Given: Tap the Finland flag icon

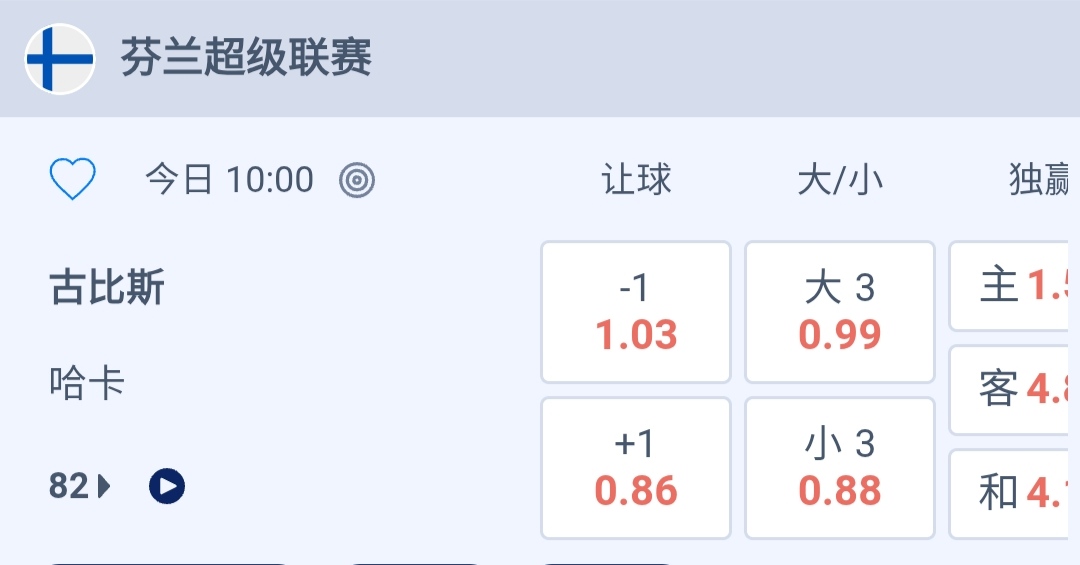Looking at the screenshot, I should [x=60, y=59].
